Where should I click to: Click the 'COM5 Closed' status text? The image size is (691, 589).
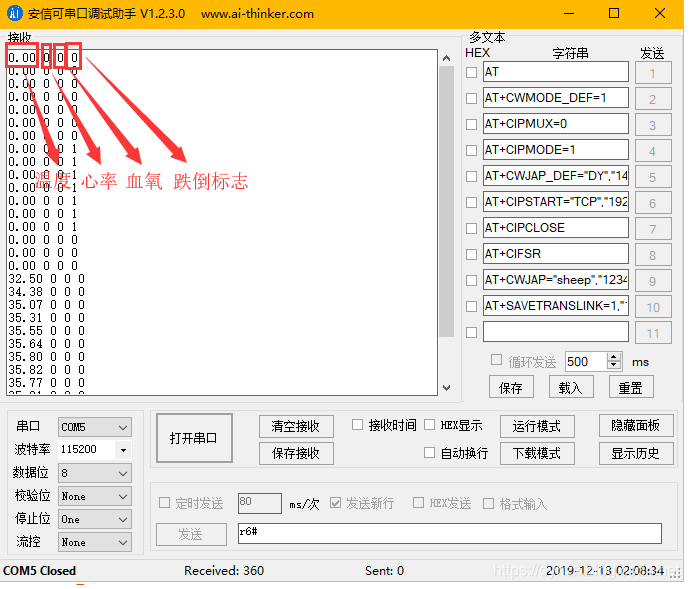coord(40,570)
